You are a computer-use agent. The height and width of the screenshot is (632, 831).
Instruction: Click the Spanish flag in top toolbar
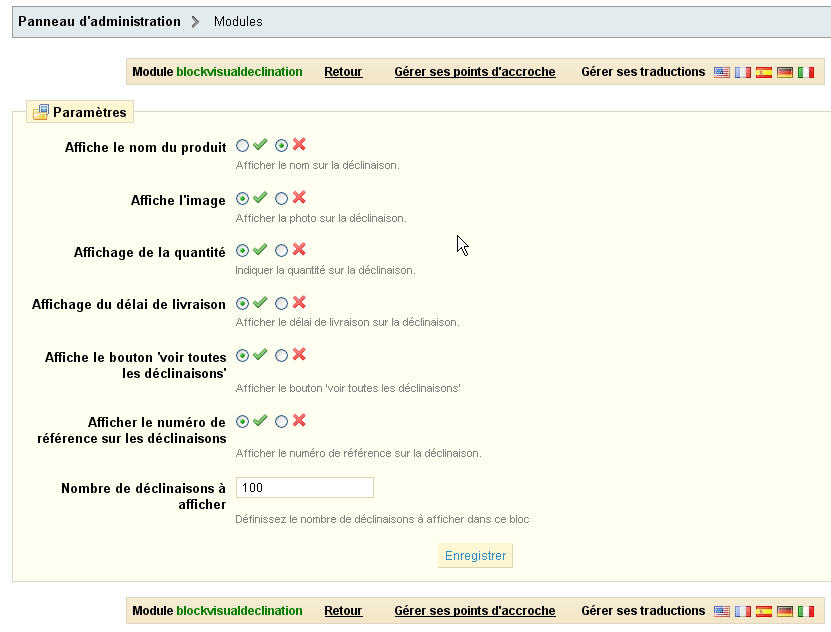point(764,72)
